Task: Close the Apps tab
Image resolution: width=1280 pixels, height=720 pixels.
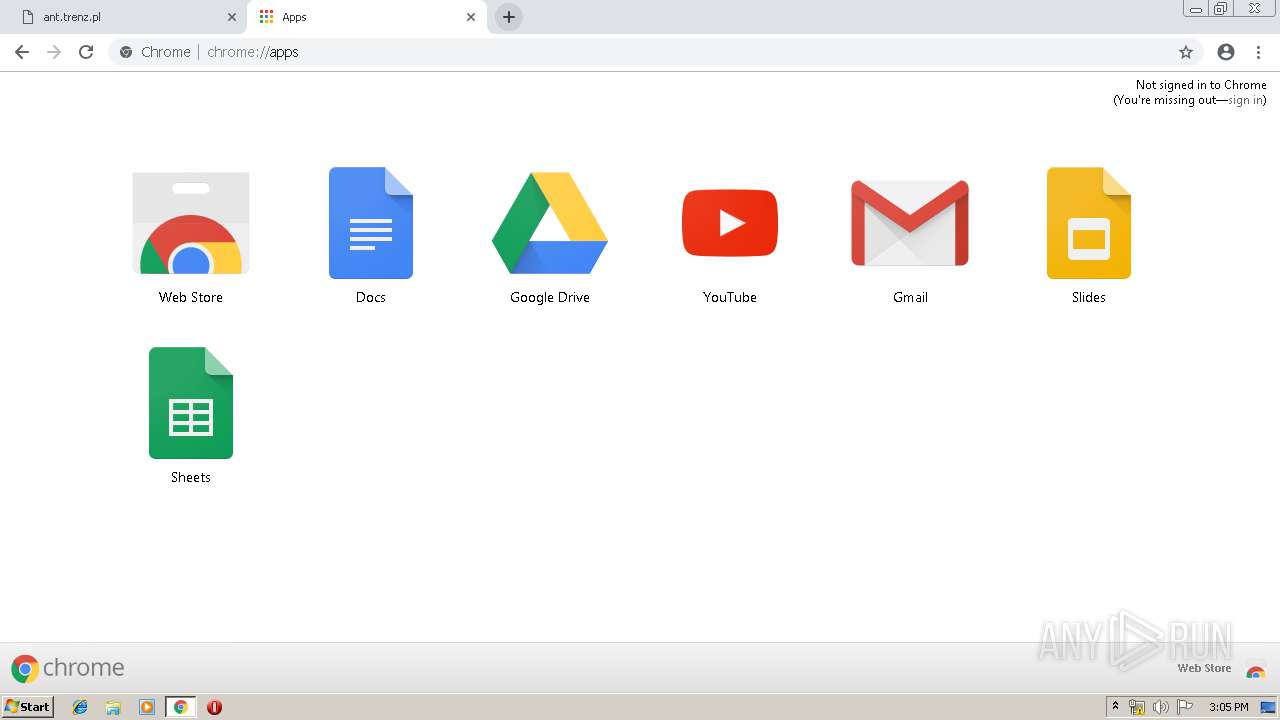Action: coord(471,17)
